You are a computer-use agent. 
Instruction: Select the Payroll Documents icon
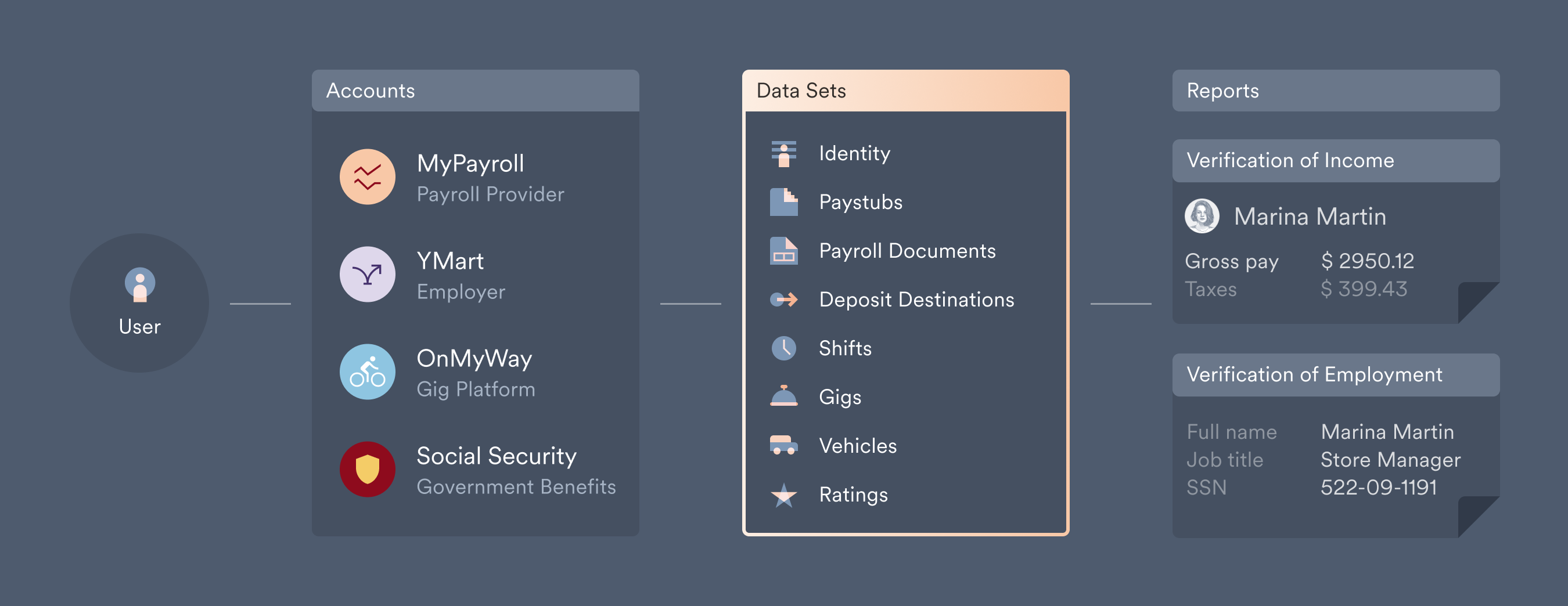[783, 251]
